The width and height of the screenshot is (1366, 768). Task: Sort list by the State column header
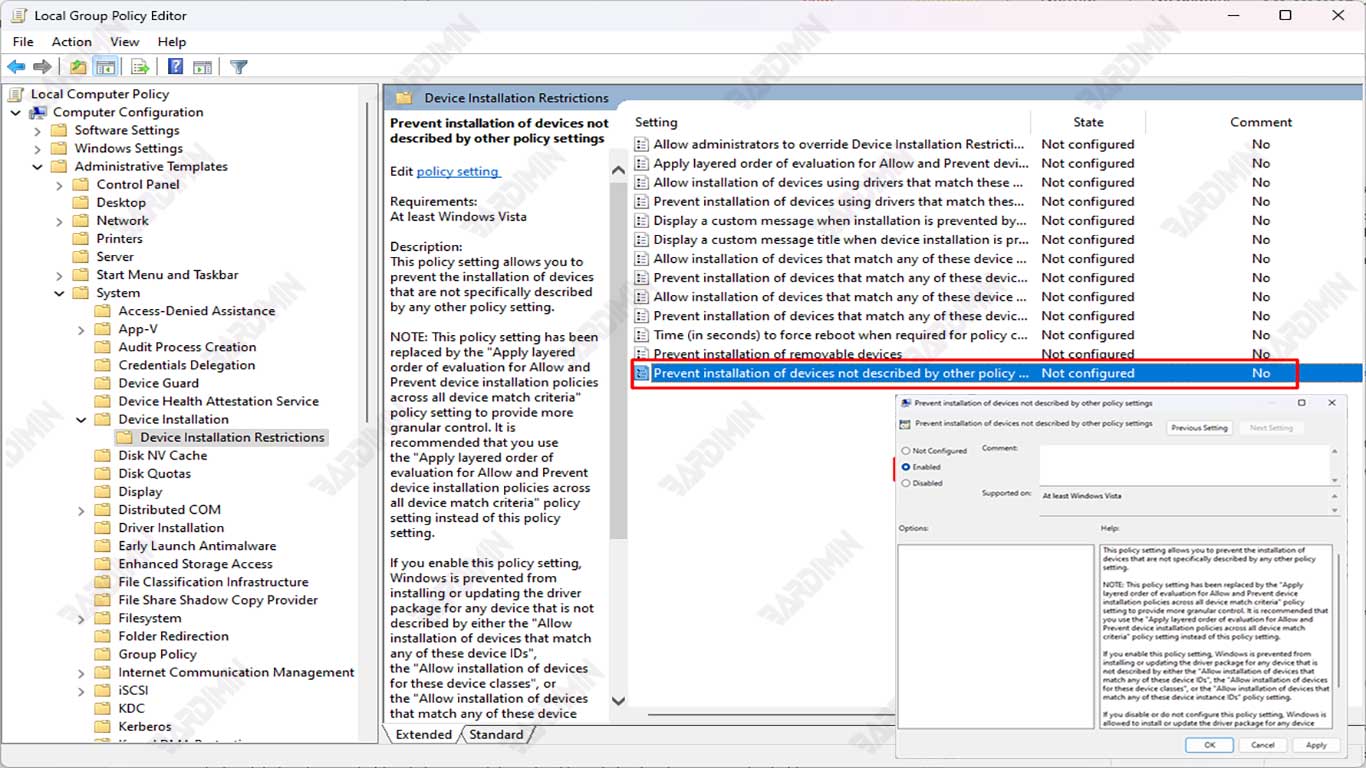[x=1088, y=122]
